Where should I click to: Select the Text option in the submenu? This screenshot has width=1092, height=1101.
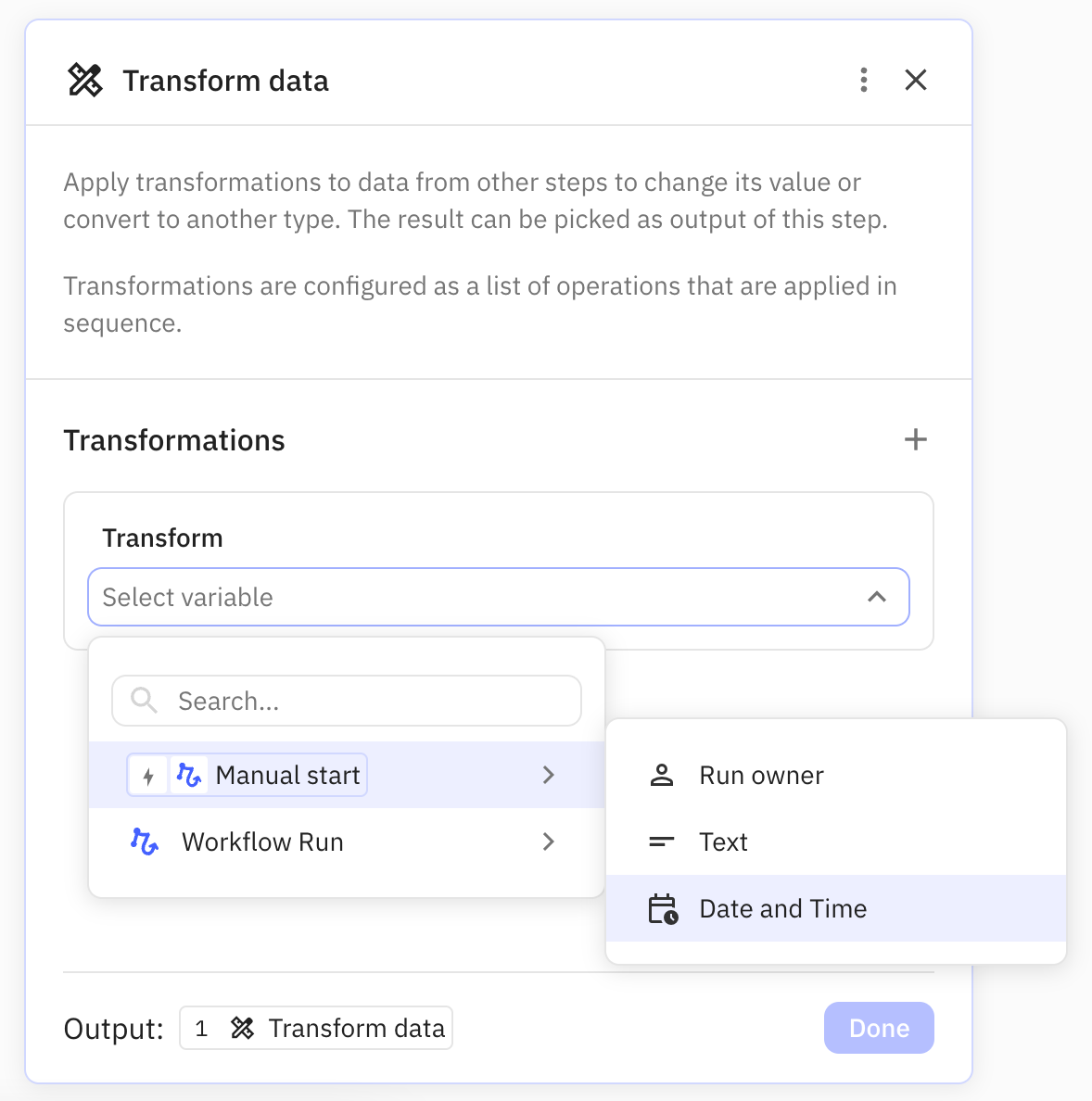(724, 842)
